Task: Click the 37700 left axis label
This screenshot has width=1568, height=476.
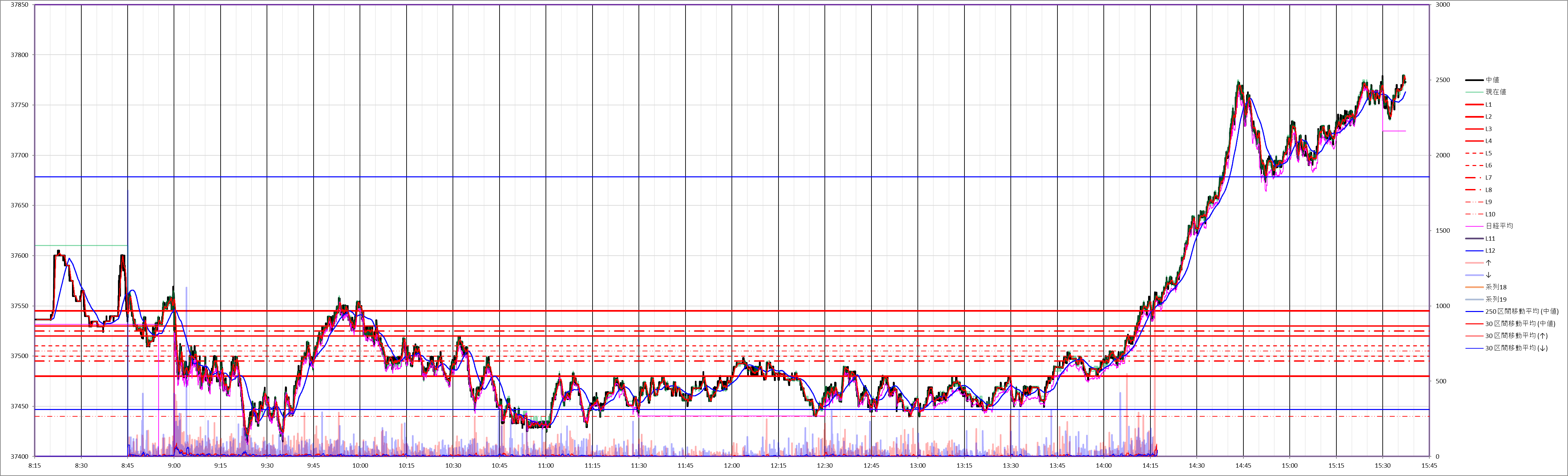Action: click(19, 155)
